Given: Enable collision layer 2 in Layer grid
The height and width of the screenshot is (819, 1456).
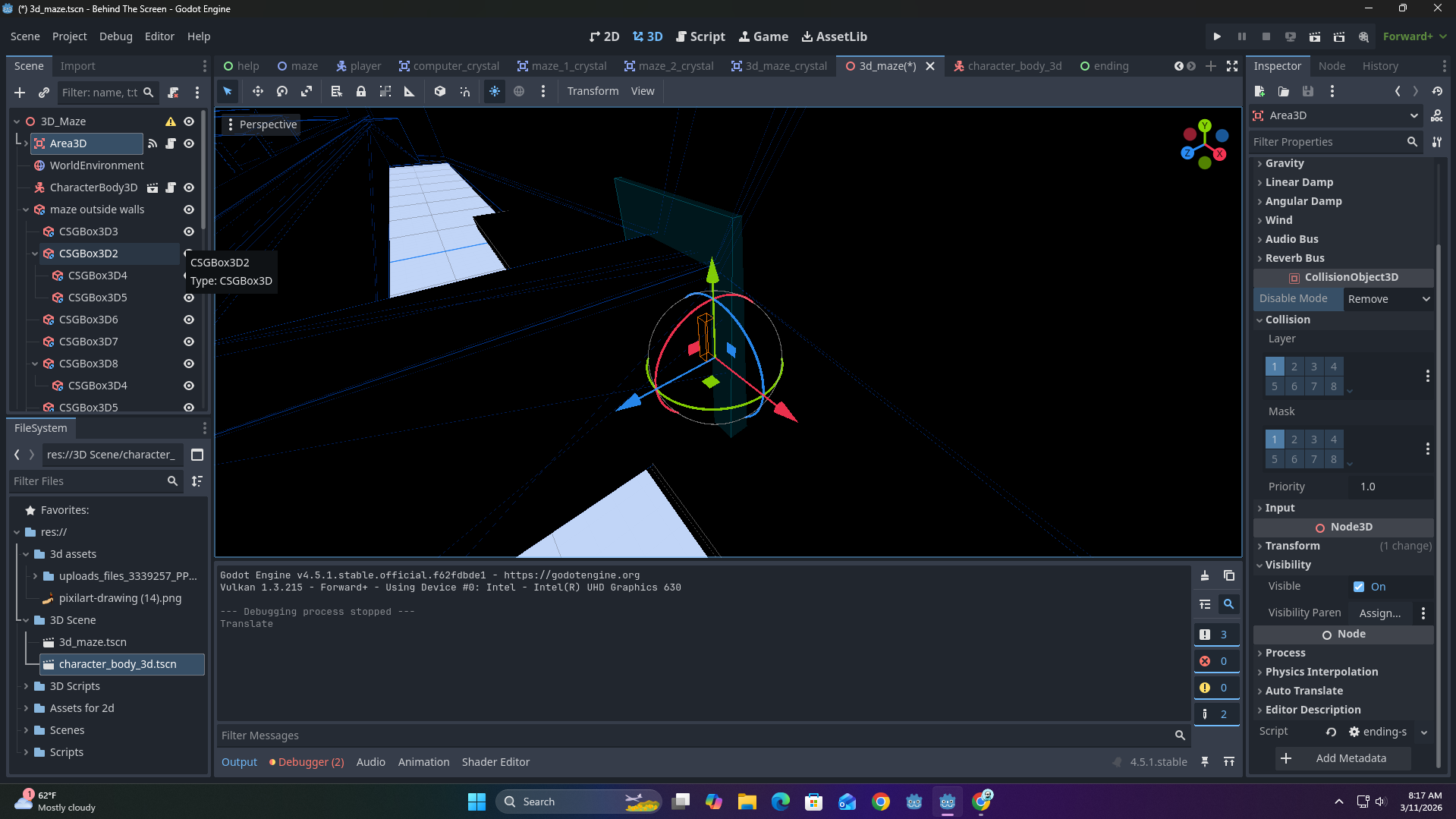Looking at the screenshot, I should 1294,367.
